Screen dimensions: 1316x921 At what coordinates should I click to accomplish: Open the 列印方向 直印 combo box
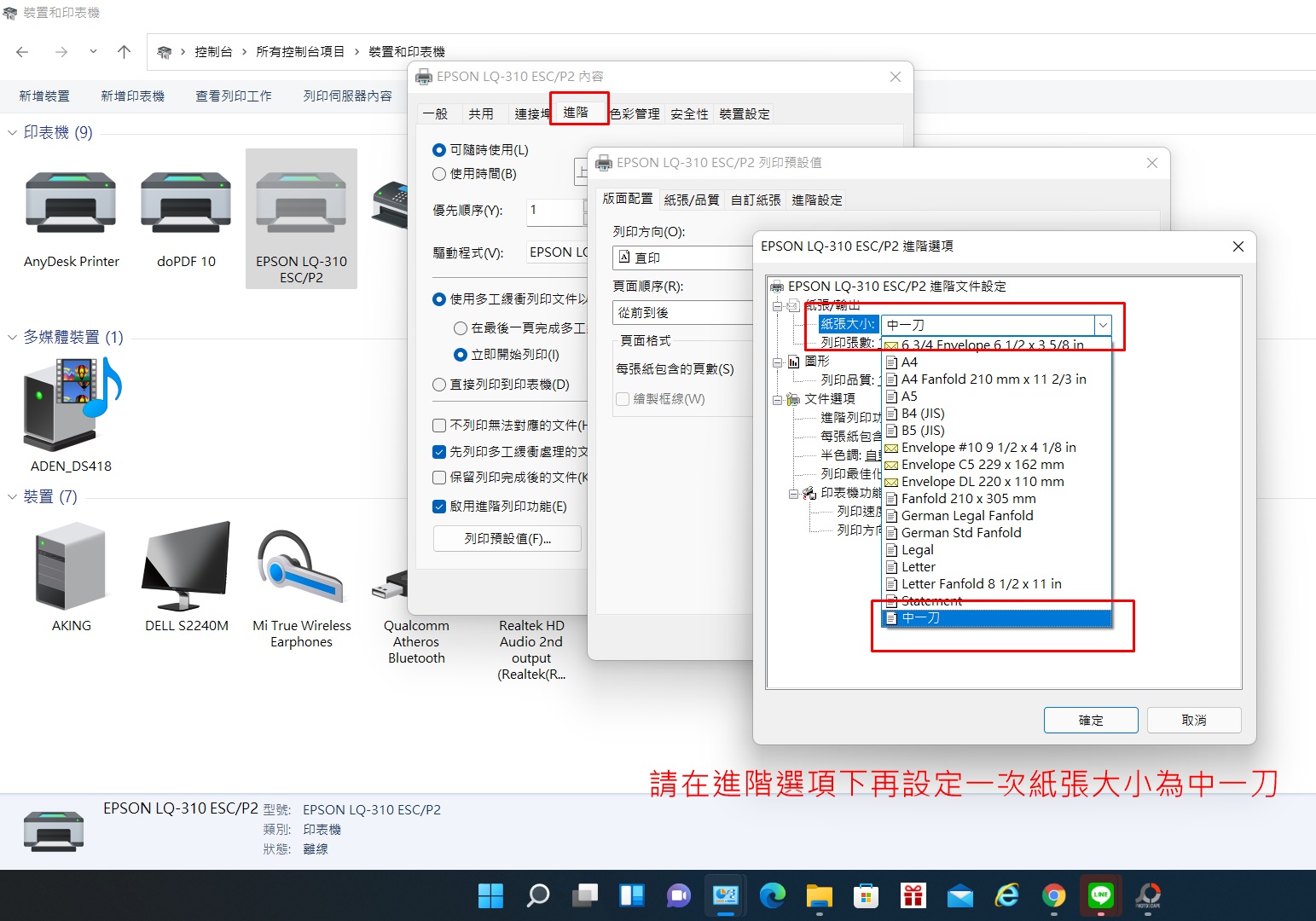click(x=683, y=258)
